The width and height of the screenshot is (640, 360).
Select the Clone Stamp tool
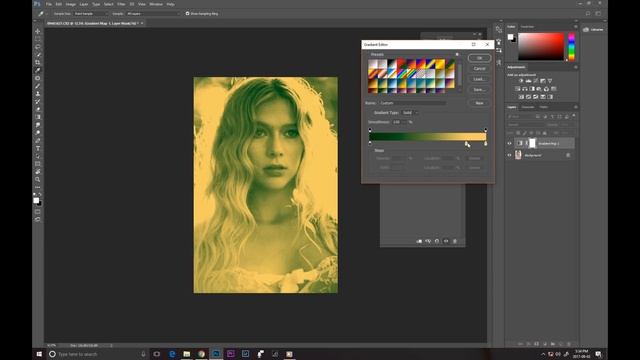pyautogui.click(x=38, y=93)
